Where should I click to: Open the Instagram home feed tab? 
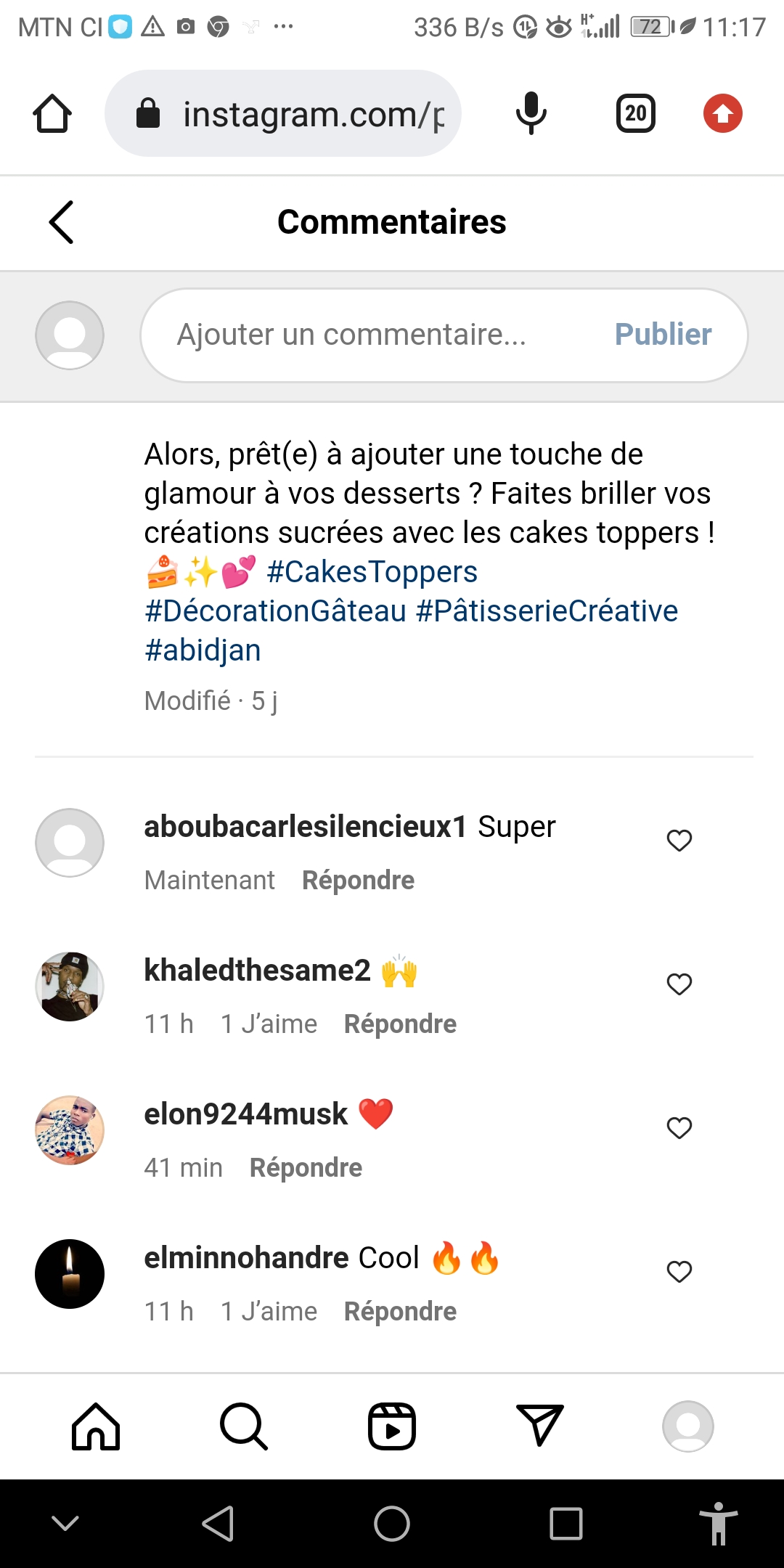point(96,1426)
